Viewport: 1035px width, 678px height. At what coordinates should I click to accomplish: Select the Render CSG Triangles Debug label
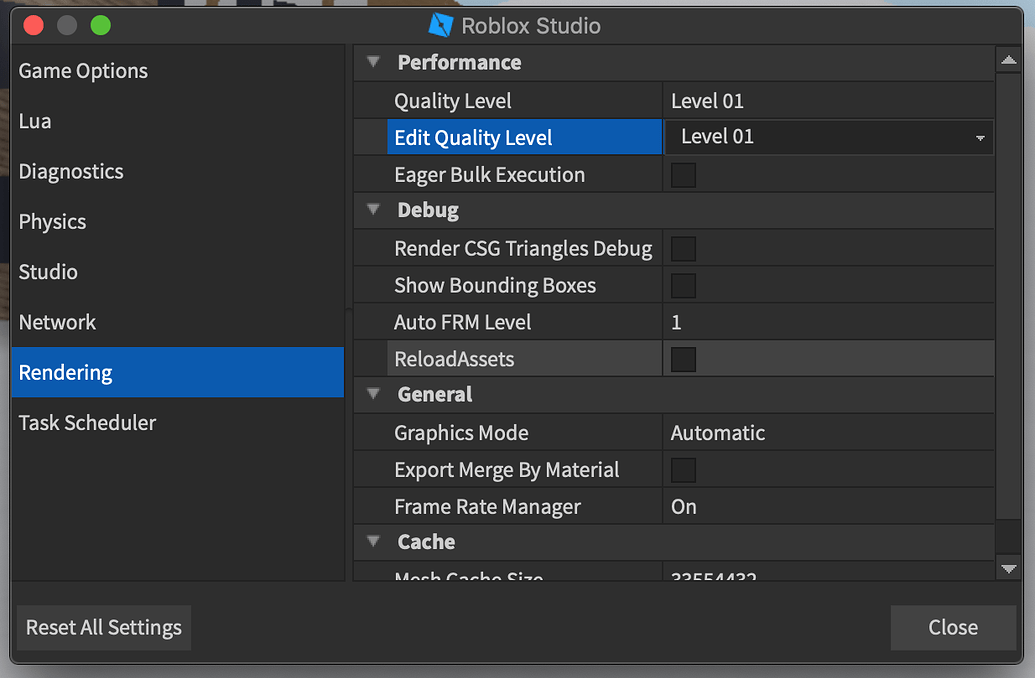pos(523,248)
